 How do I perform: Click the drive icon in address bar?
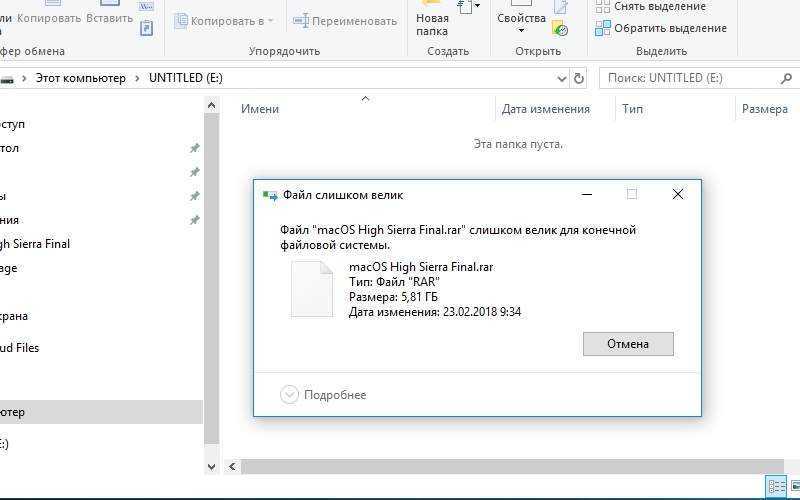[7, 79]
